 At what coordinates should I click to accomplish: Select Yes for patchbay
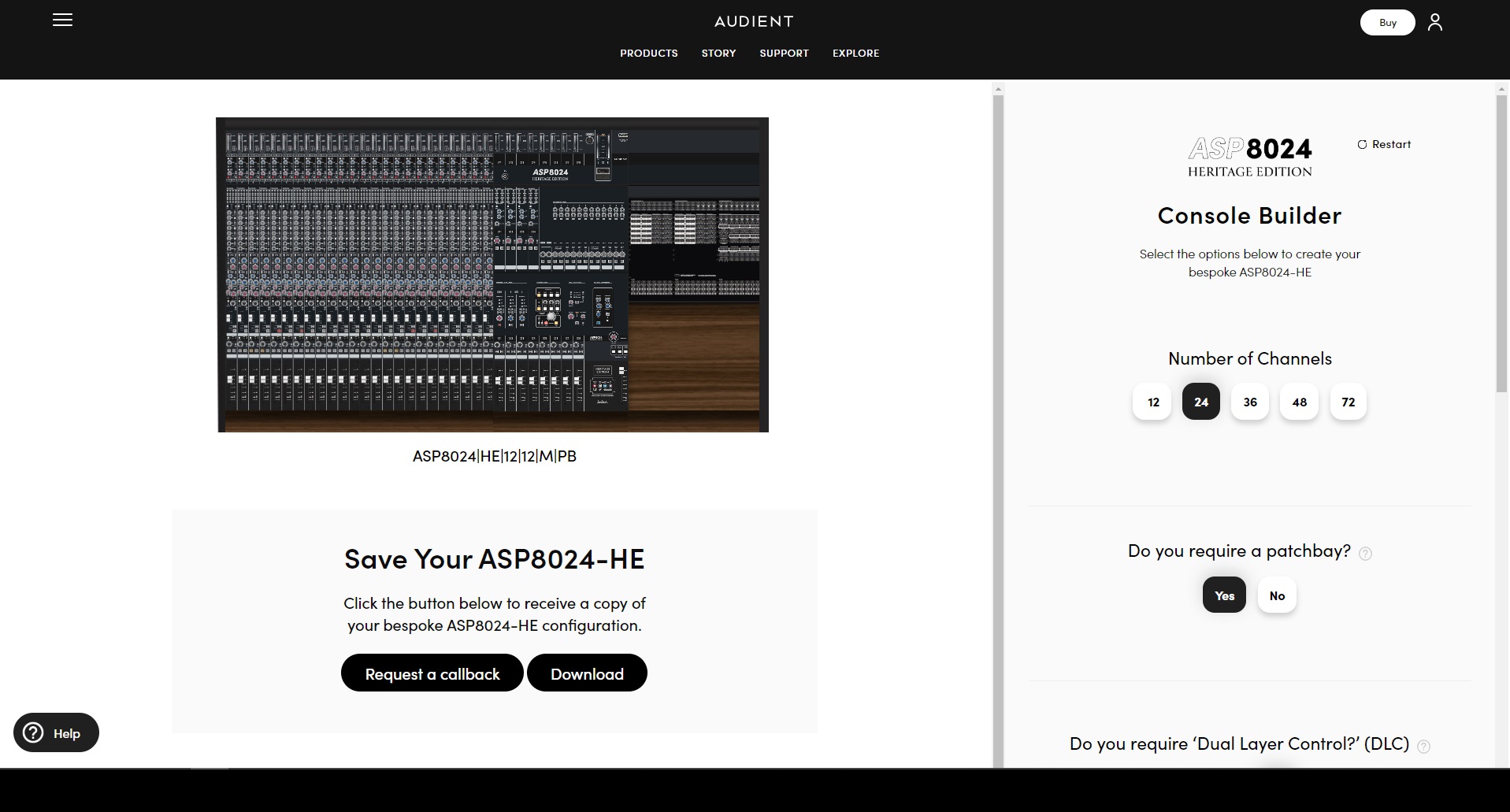point(1224,595)
